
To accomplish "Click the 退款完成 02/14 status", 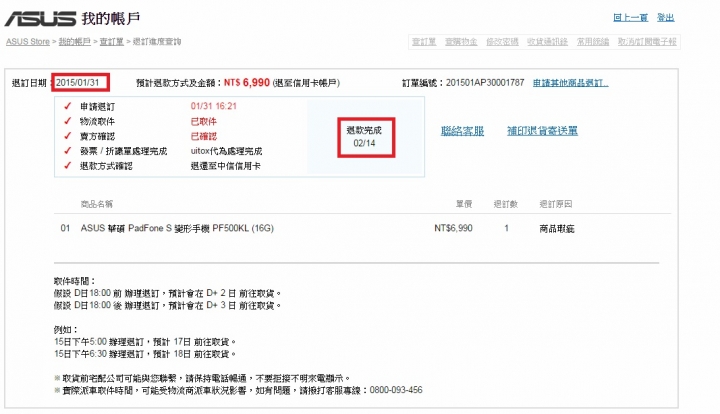I will pos(364,137).
